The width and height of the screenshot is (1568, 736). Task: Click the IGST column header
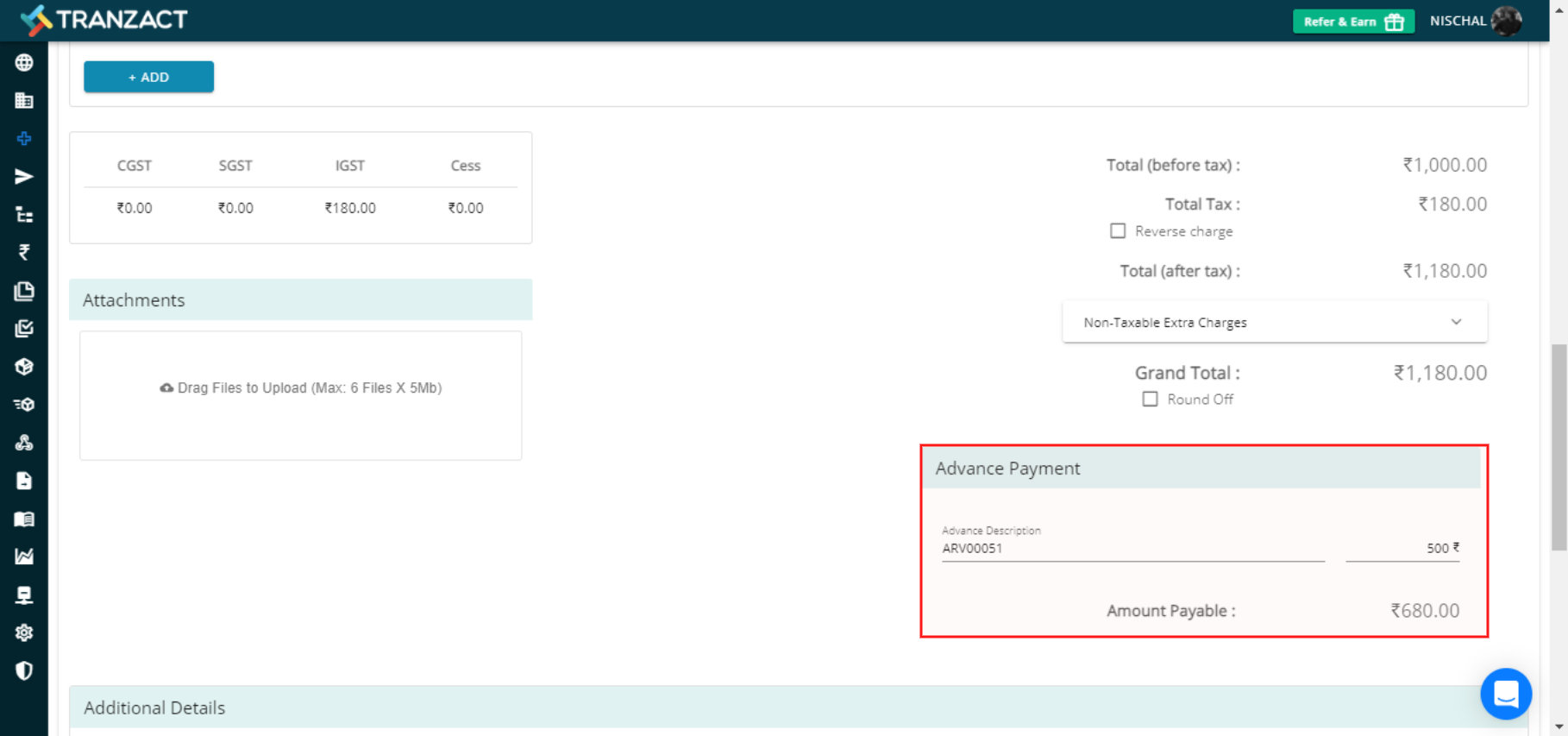[x=350, y=166]
